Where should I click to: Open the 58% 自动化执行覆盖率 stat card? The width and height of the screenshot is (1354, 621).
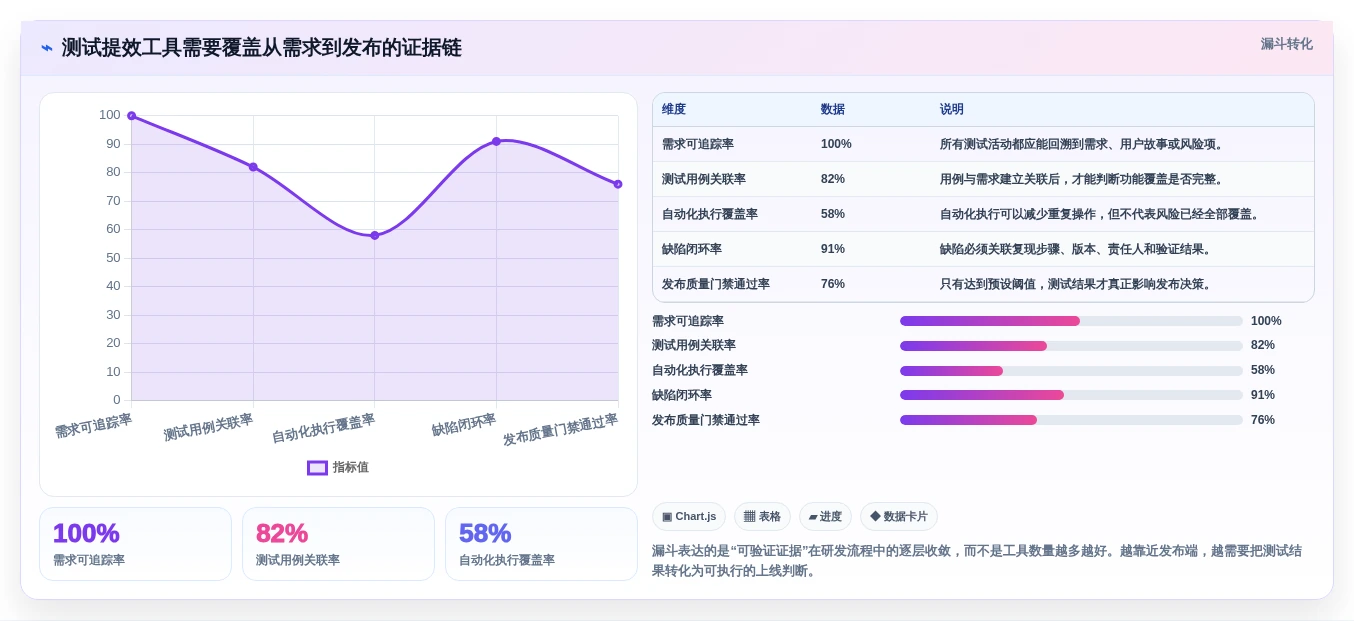coord(541,544)
